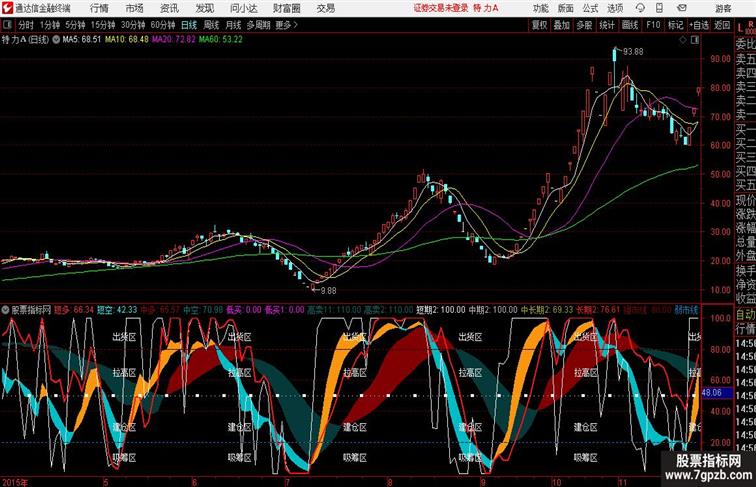Expand MA indicator dropdown next to 特力A(日线)
Image resolution: width=756 pixels, height=487 pixels.
(56, 40)
